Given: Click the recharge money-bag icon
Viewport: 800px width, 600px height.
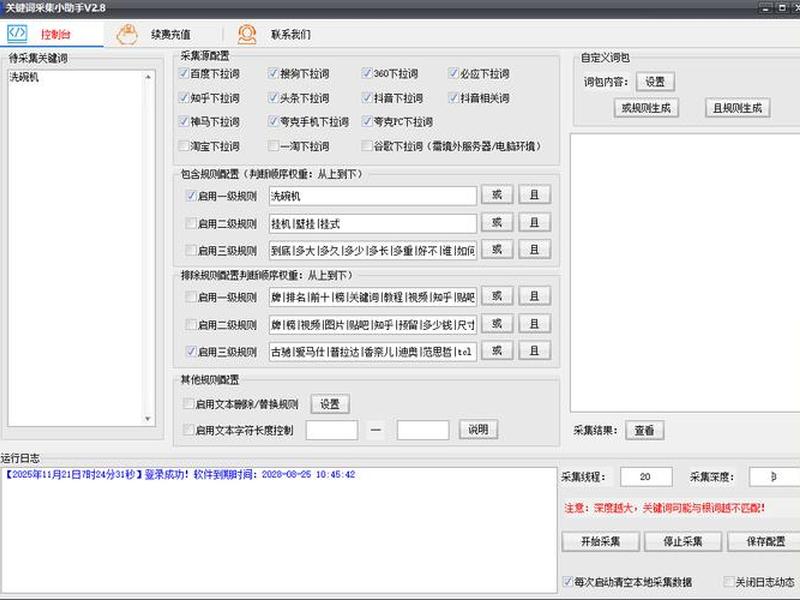Looking at the screenshot, I should [x=127, y=34].
